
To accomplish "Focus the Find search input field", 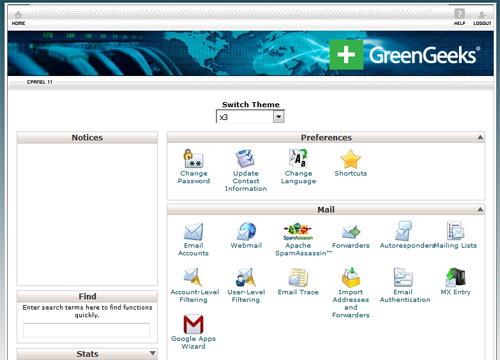I will 86,330.
